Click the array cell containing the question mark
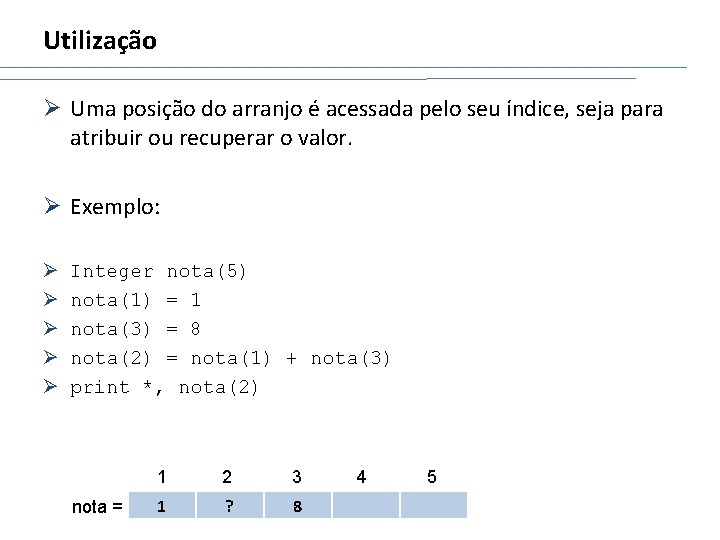Screen dimensions: 720x540 click(x=229, y=506)
